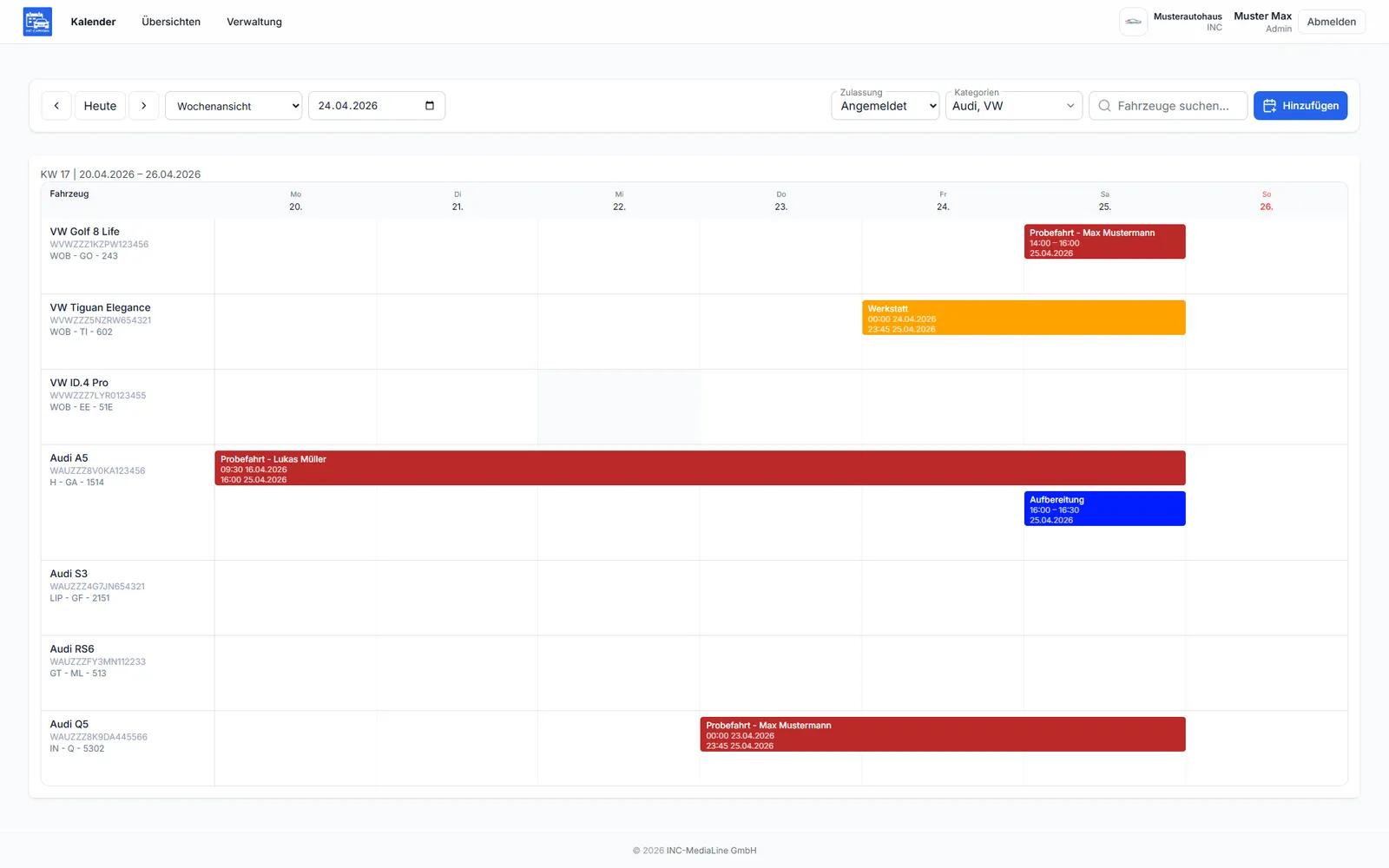Go to previous week with left chevron
The width and height of the screenshot is (1389, 868).
[x=56, y=106]
